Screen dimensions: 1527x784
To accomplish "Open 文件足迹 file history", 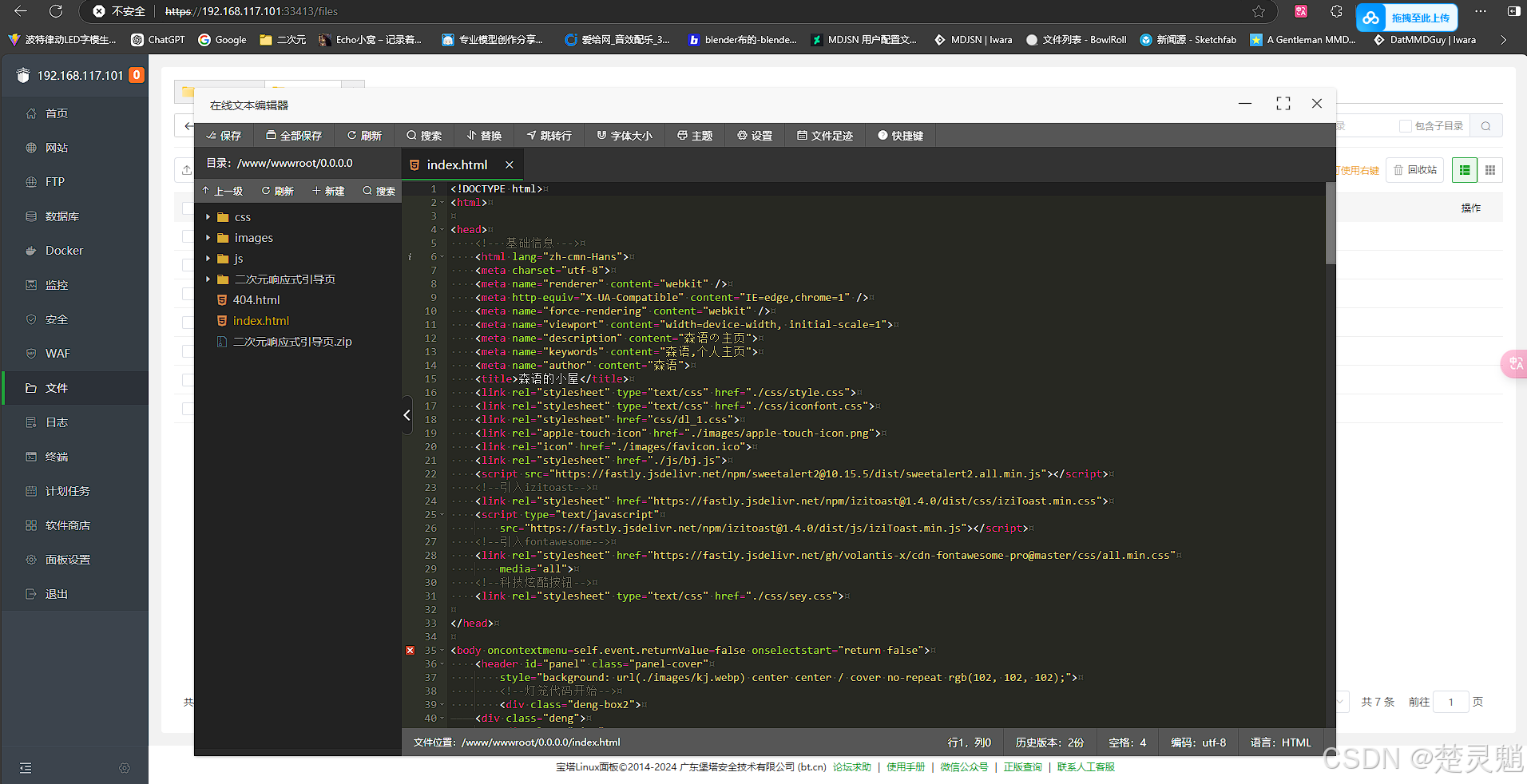I will [825, 136].
